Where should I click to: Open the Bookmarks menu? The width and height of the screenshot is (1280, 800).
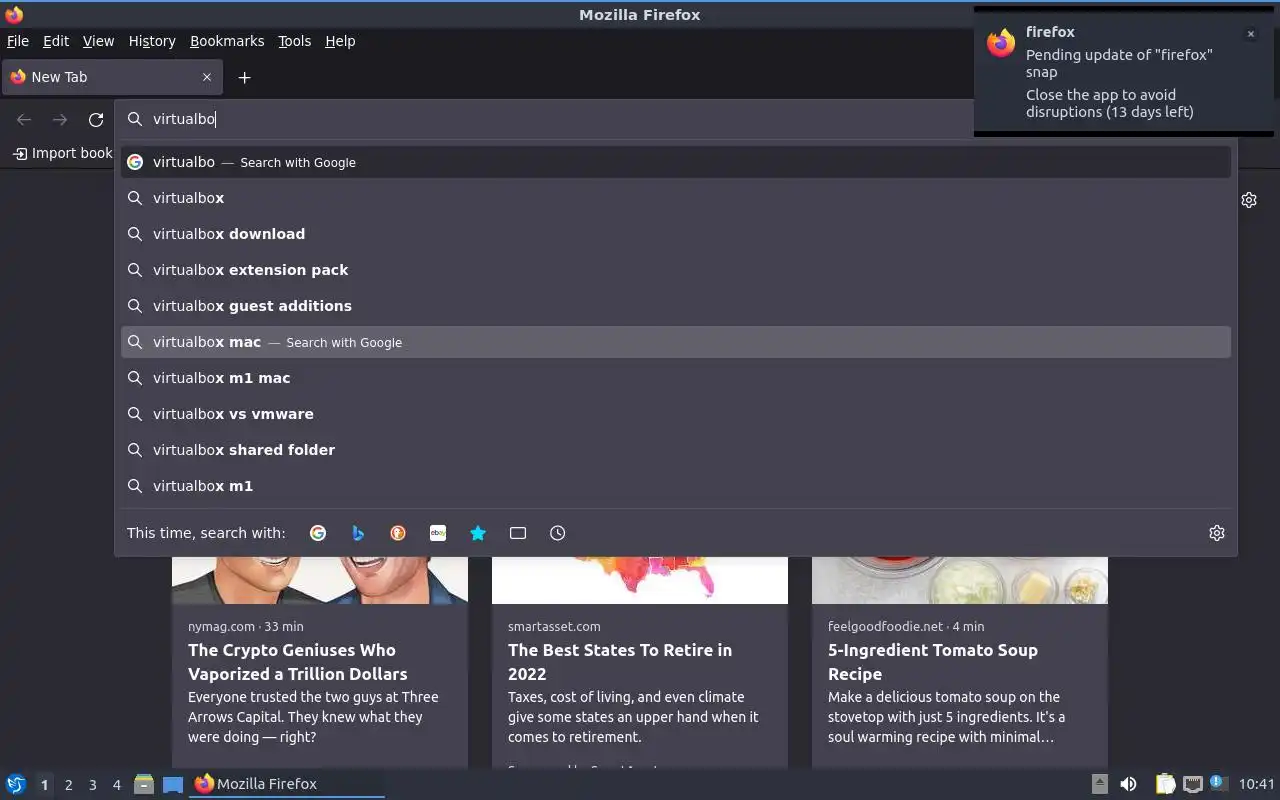(227, 41)
